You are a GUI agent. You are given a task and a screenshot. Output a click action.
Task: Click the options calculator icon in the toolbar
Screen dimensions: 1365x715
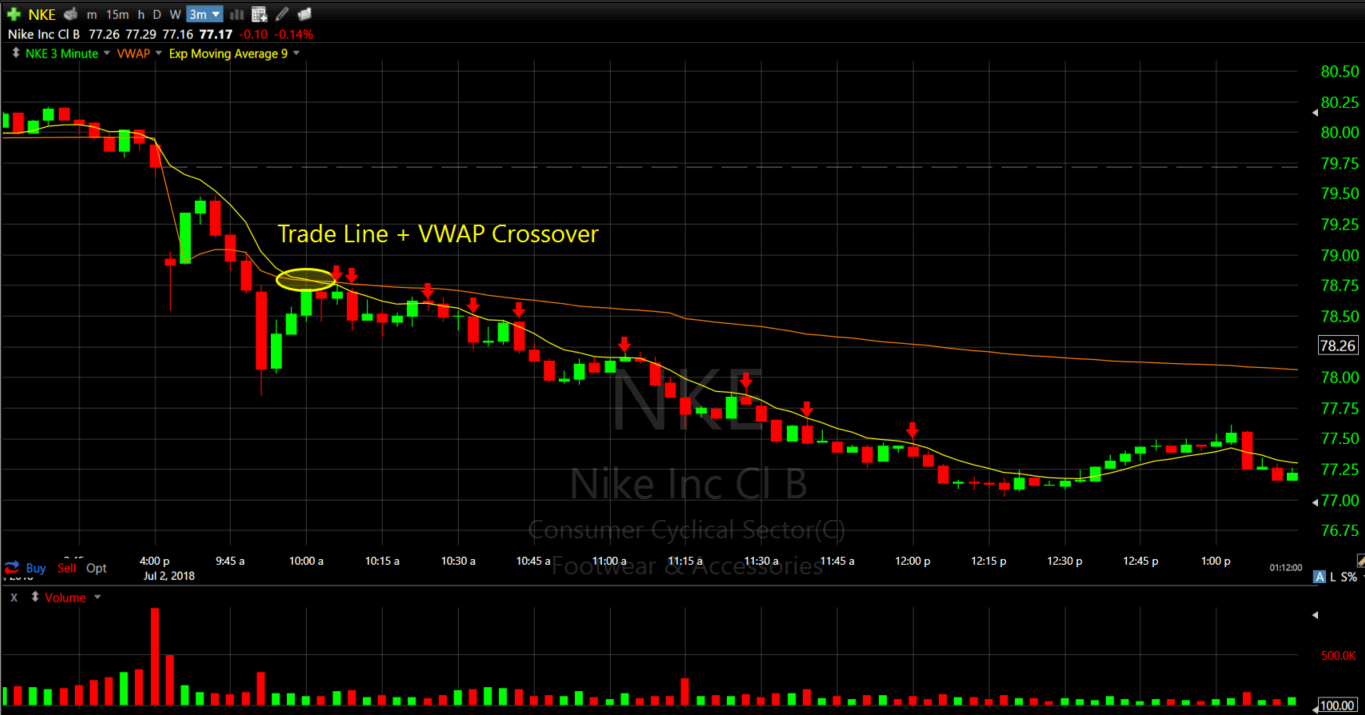(x=259, y=14)
